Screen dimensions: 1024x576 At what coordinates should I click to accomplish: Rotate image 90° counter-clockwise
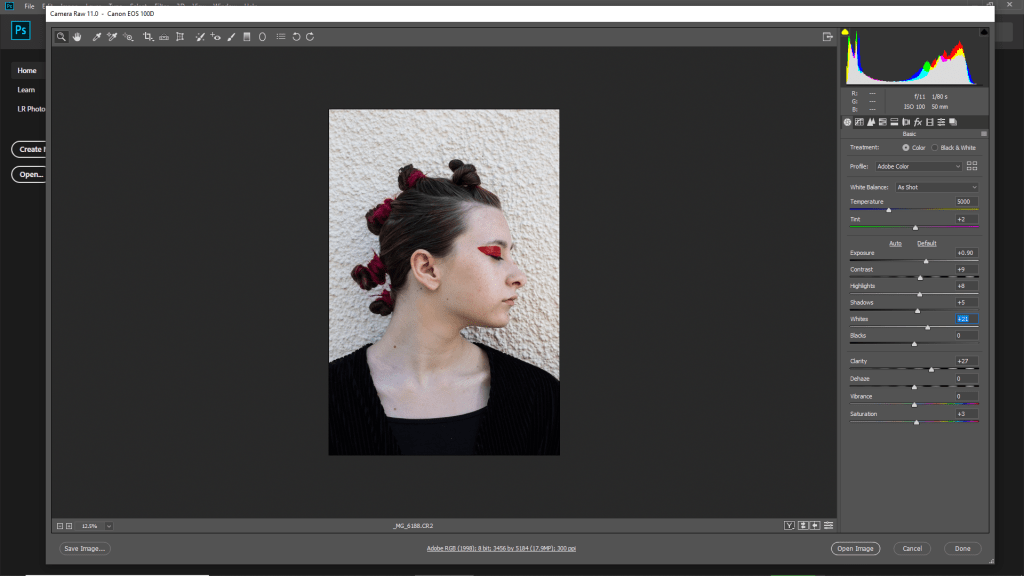pyautogui.click(x=296, y=37)
